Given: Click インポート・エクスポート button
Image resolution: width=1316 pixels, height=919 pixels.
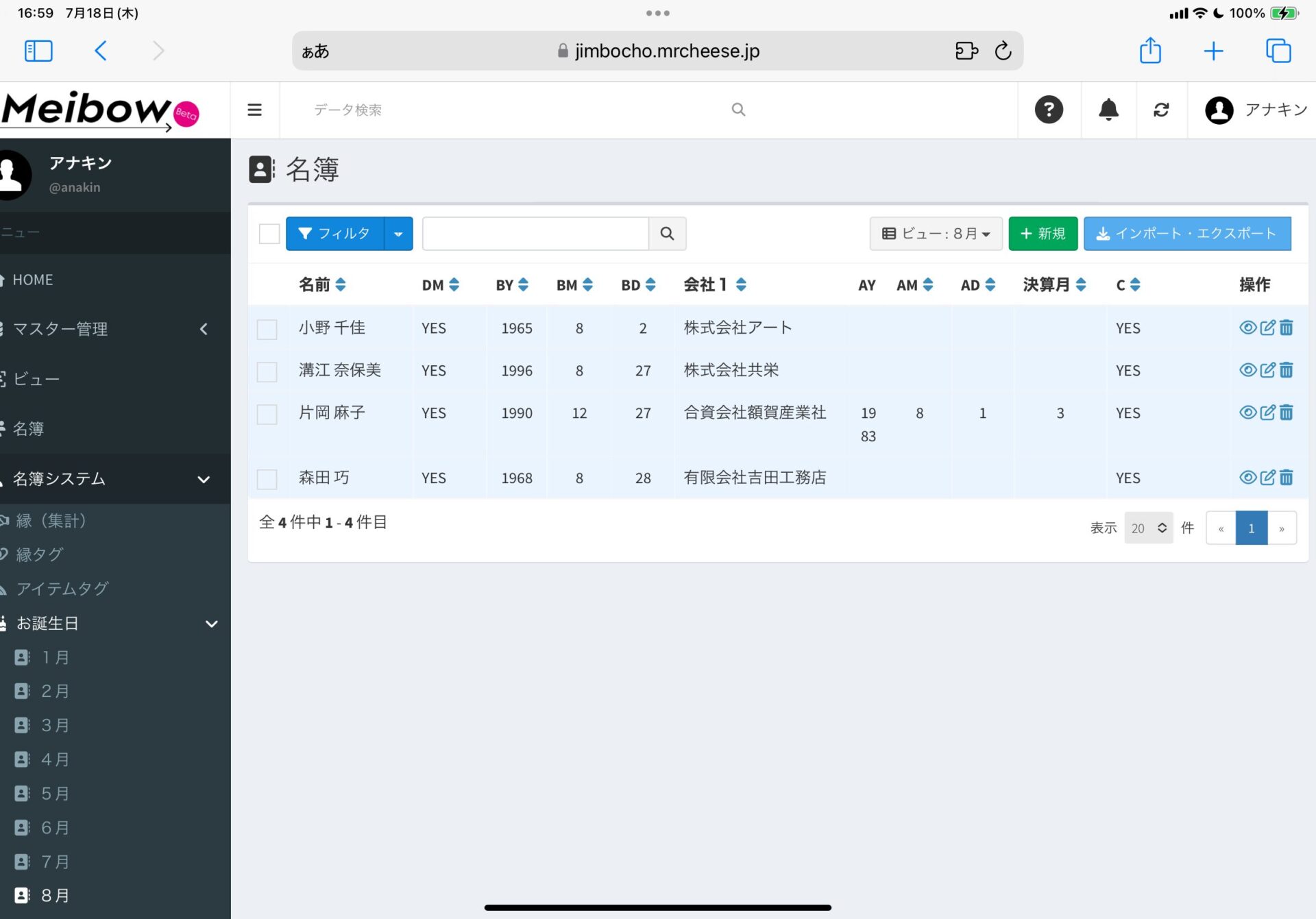Looking at the screenshot, I should 1187,234.
